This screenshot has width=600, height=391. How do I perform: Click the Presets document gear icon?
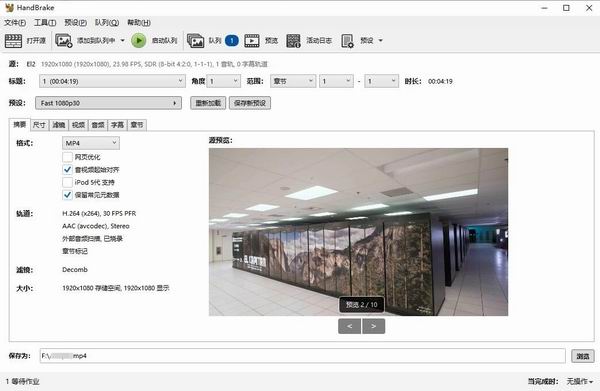point(347,41)
